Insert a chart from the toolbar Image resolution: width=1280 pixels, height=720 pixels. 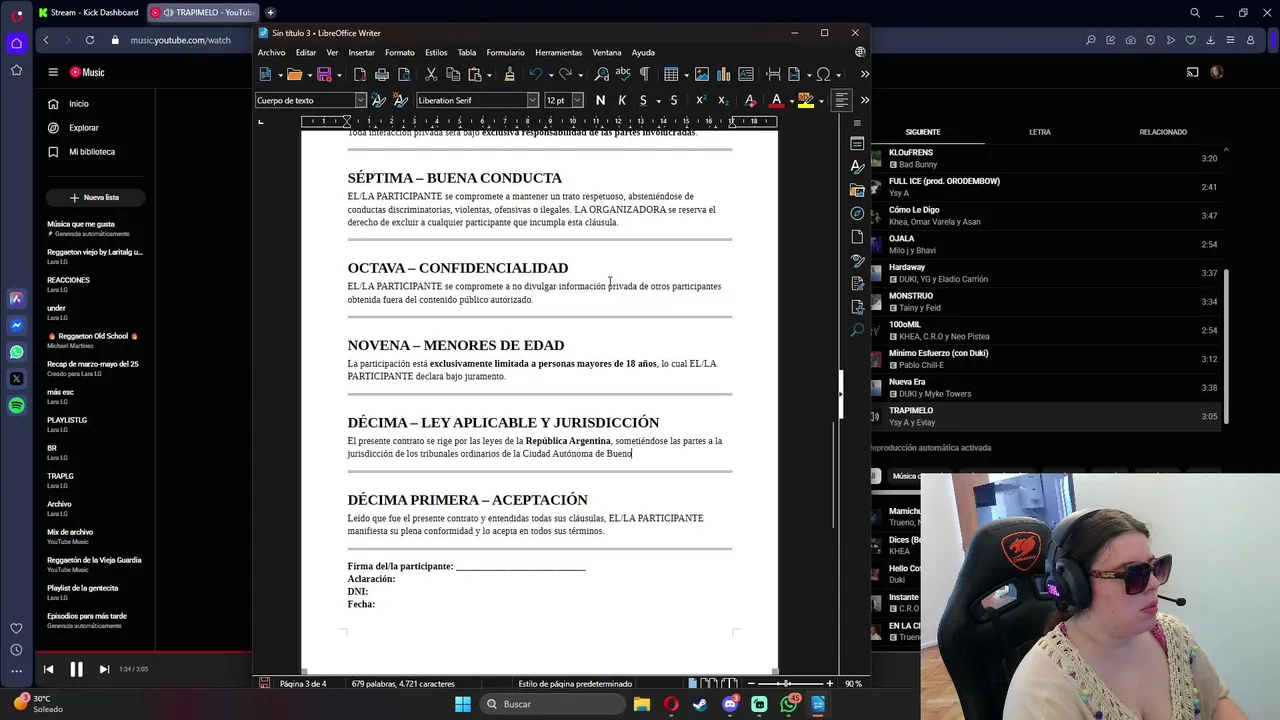tap(724, 74)
